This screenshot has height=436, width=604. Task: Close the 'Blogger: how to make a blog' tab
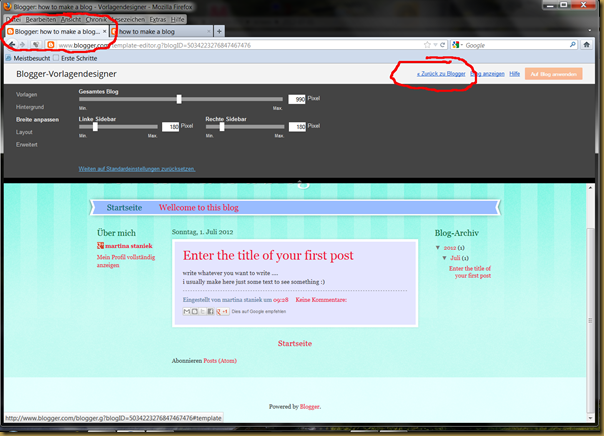click(x=104, y=31)
